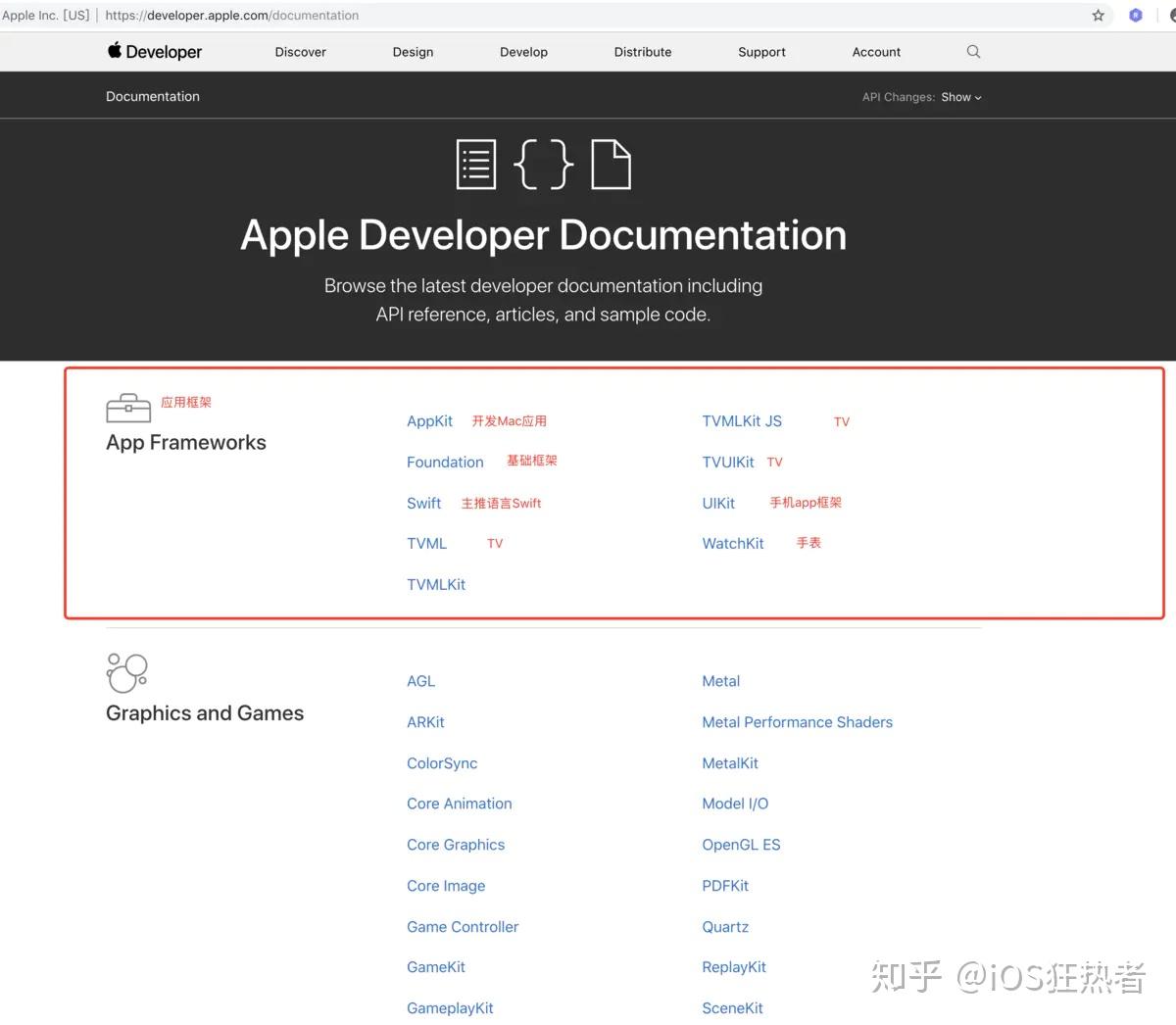Select the App Frameworks briefcase icon
The width and height of the screenshot is (1176, 1025).
tap(127, 409)
